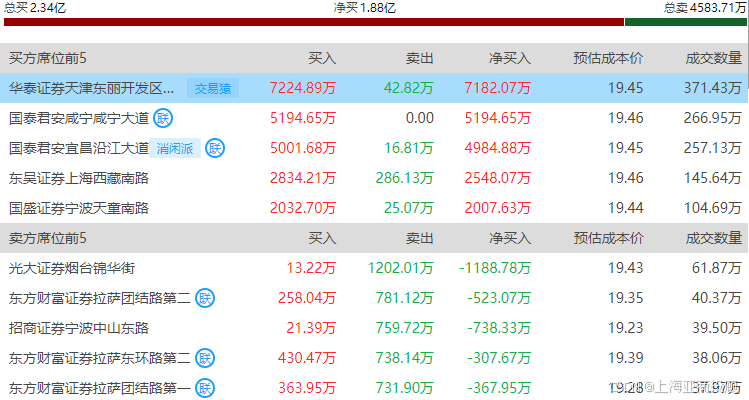Select net value -523.07万
Screen dimensions: 749x400
499,298
